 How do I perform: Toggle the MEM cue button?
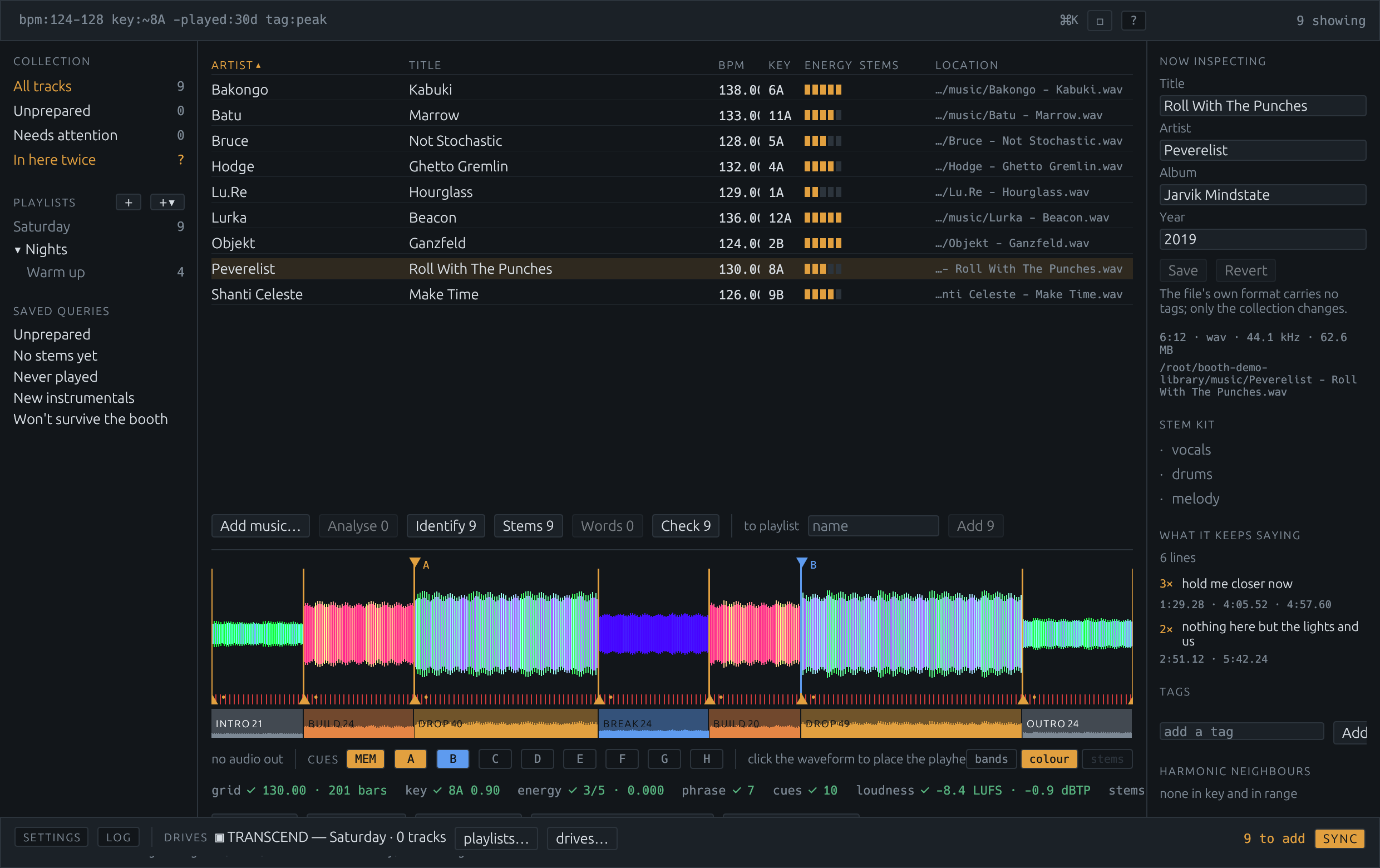point(365,758)
